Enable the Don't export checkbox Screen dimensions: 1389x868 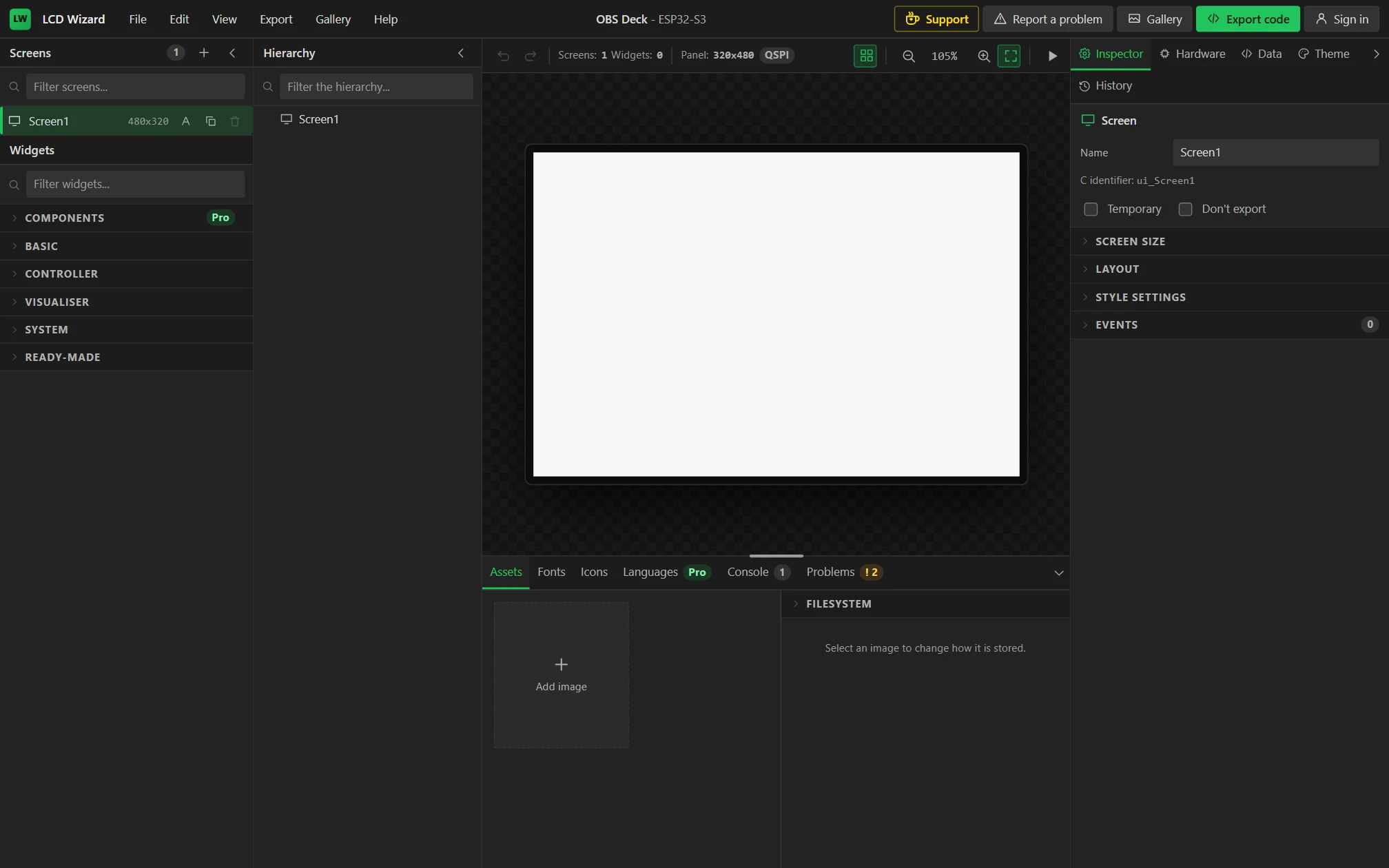point(1185,209)
